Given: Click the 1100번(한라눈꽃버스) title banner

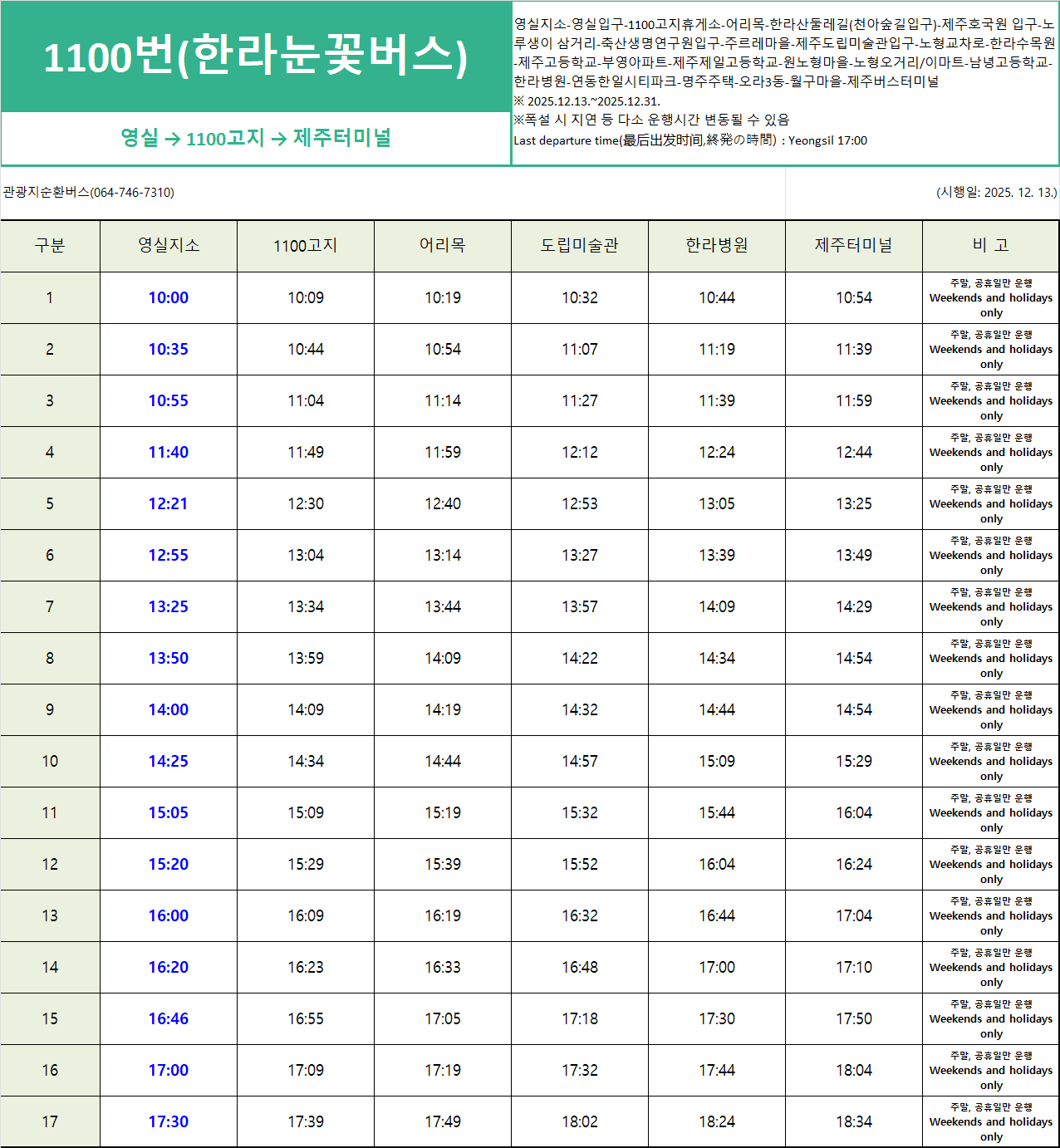Looking at the screenshot, I should [x=258, y=56].
